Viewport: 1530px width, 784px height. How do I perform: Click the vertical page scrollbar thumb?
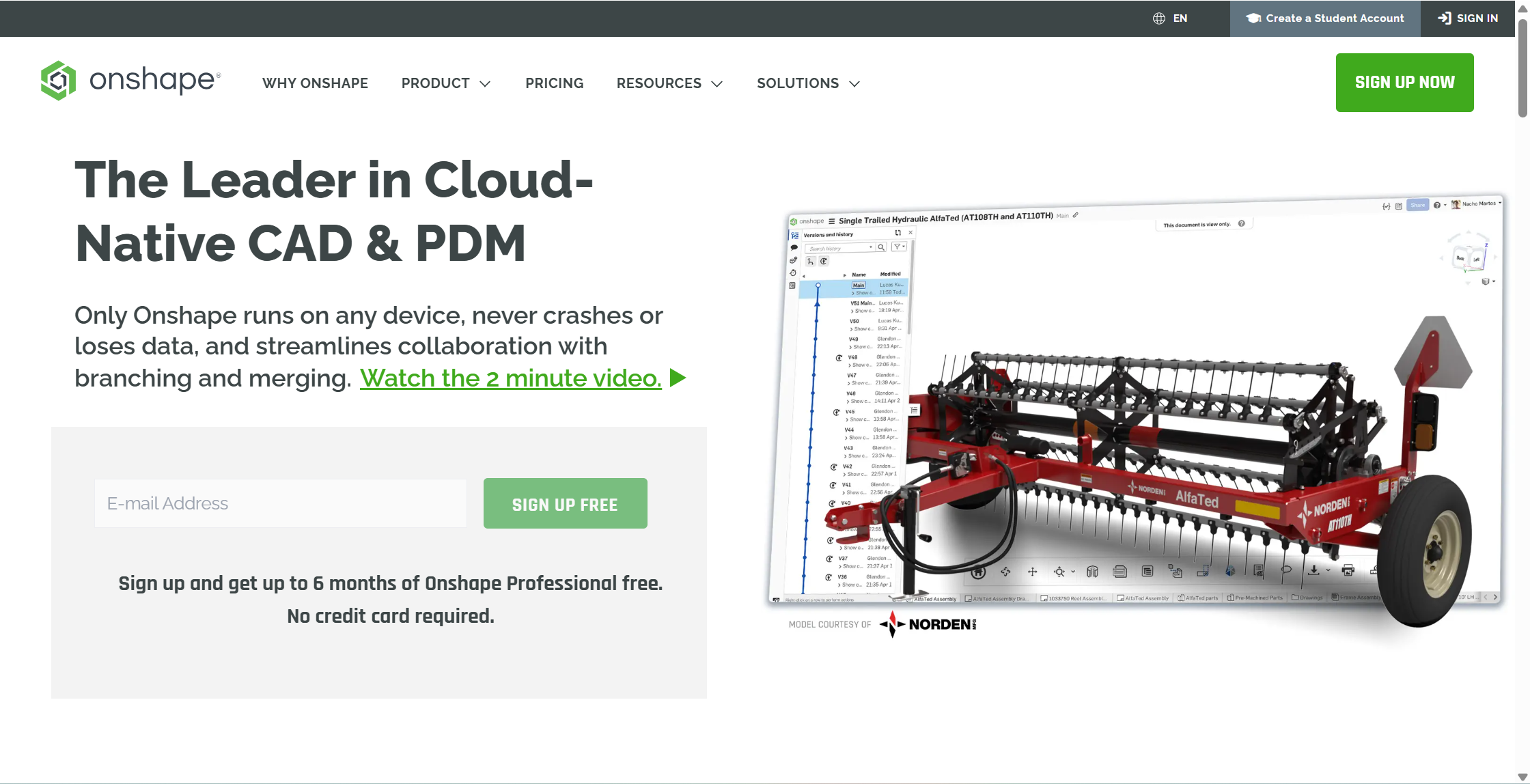click(x=1522, y=68)
